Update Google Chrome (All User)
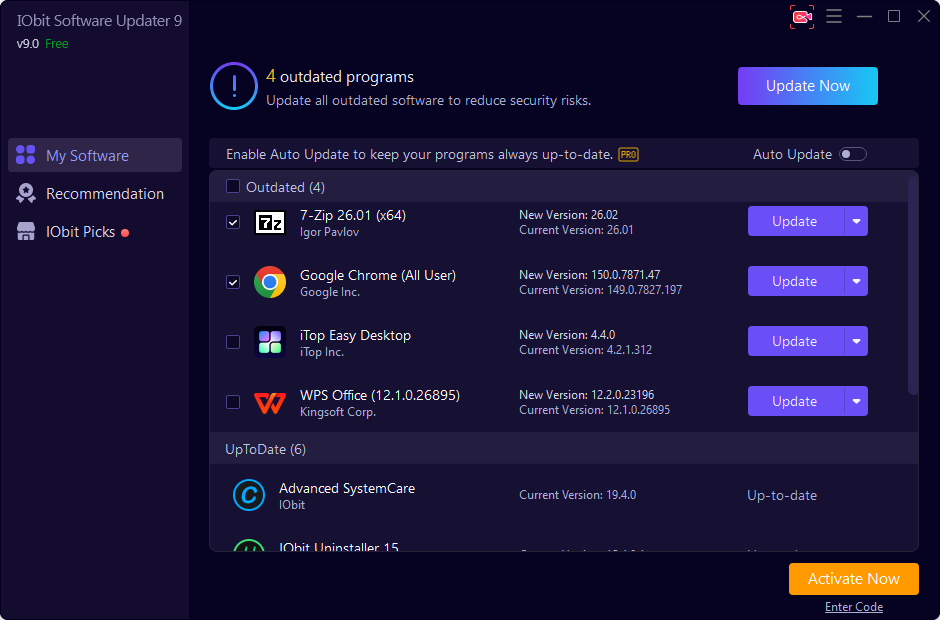The height and width of the screenshot is (620, 940). 796,281
